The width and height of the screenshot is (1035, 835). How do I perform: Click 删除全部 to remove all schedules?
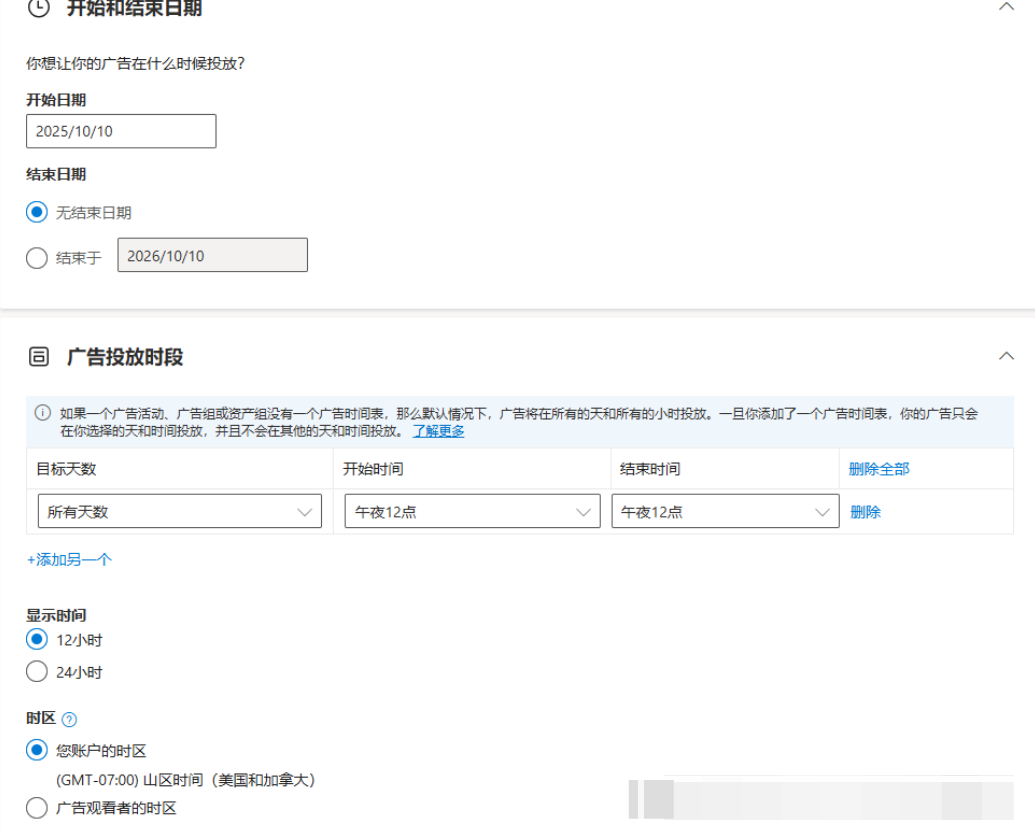[879, 469]
